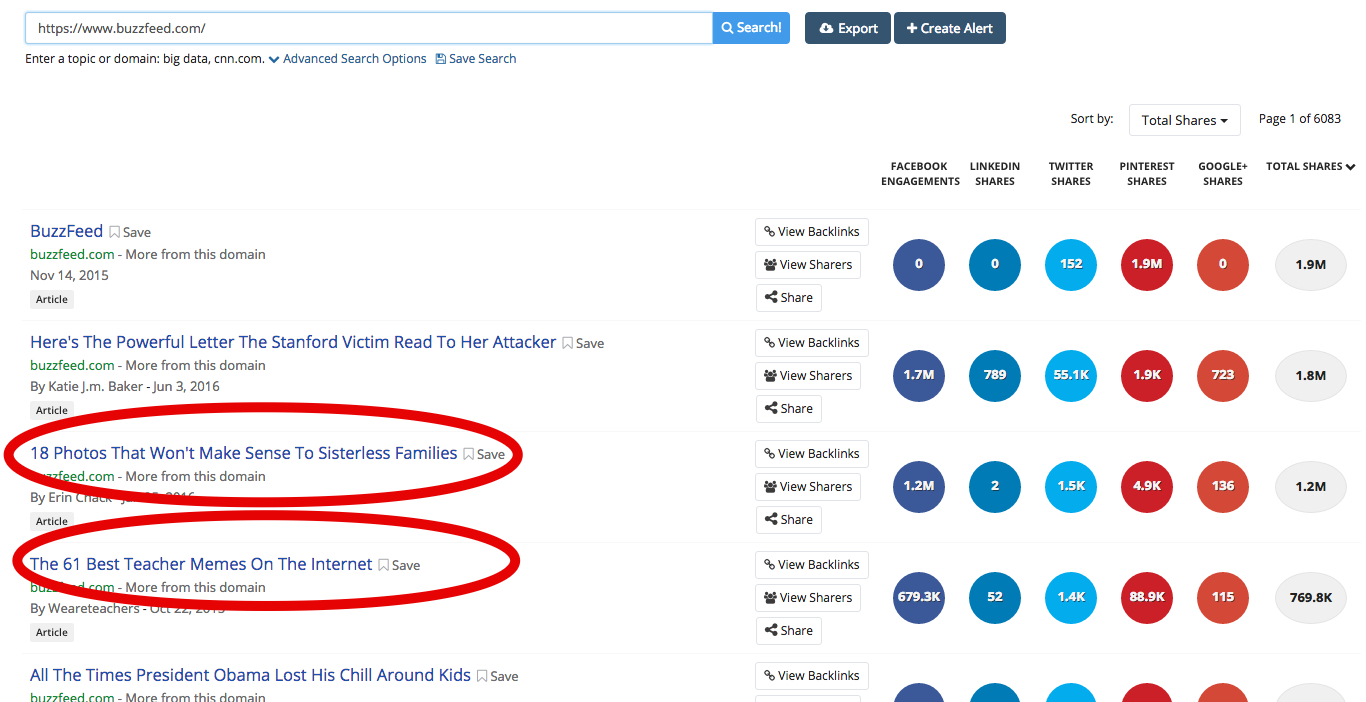Share the BuzzFeed article from Nov 14, 2015
Viewport: 1366px width, 702px height.
788,298
